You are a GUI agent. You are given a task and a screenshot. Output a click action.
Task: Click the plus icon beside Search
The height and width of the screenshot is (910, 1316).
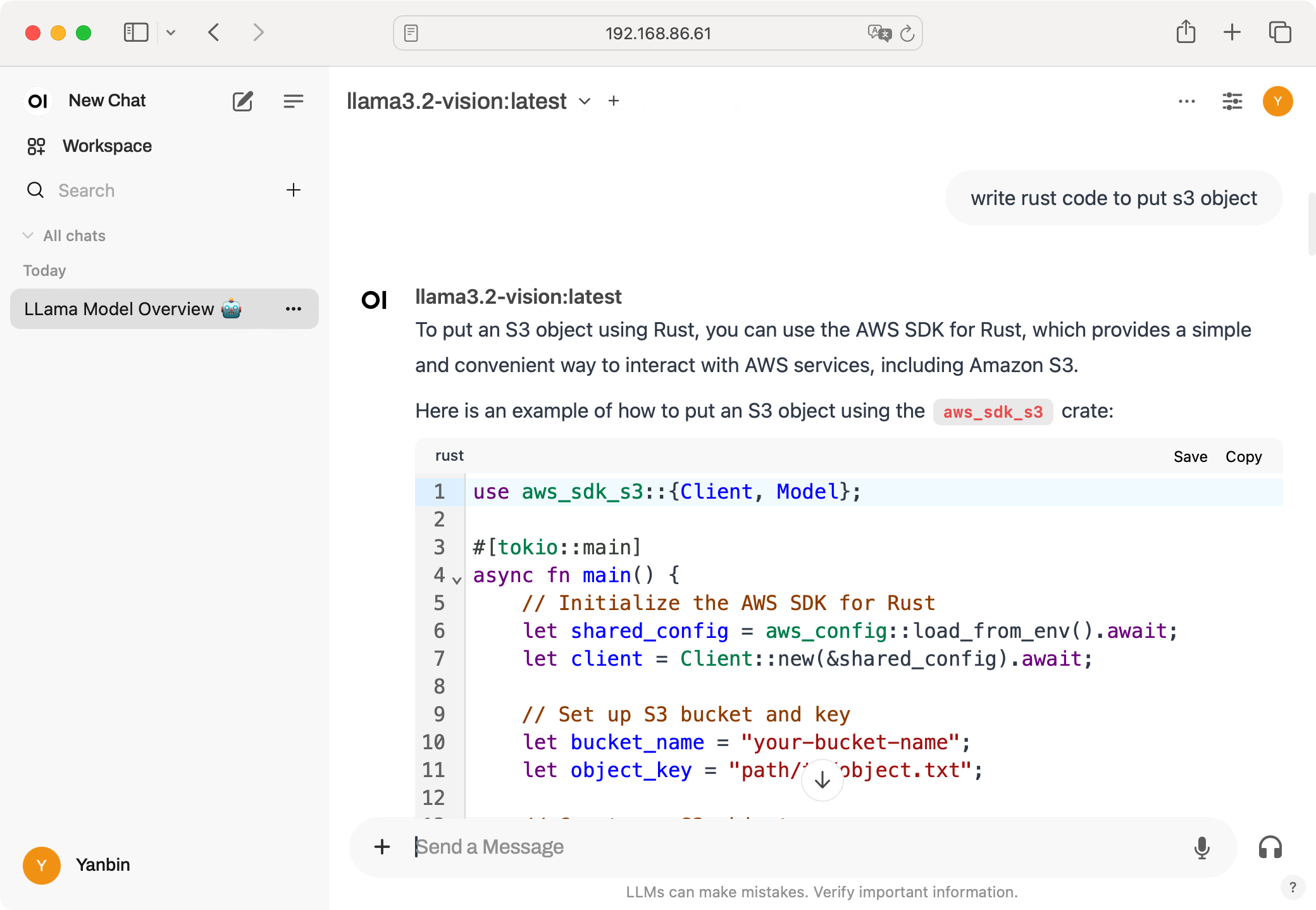tap(293, 190)
